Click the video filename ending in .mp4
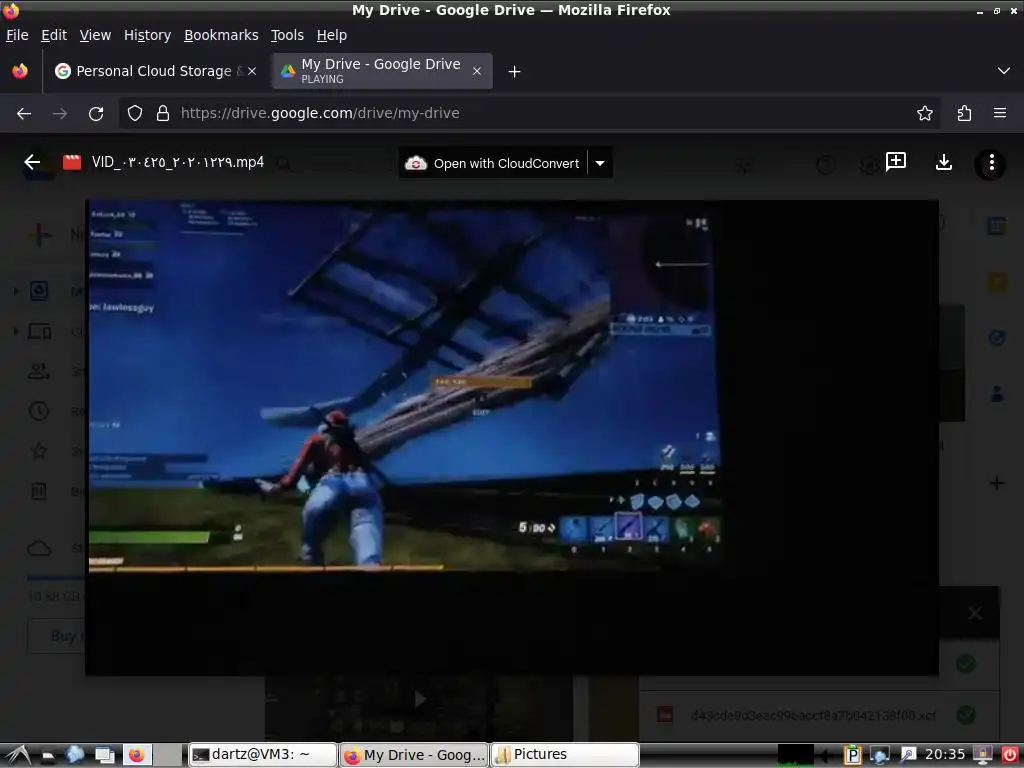Screen dimensions: 1024x768 [178, 163]
